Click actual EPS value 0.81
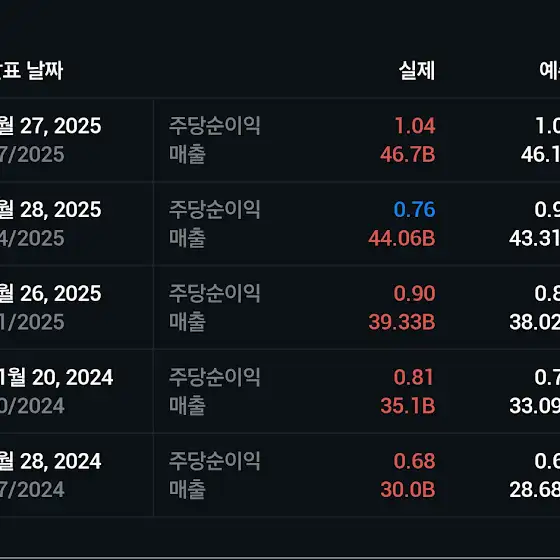The width and height of the screenshot is (560, 560). tap(414, 377)
